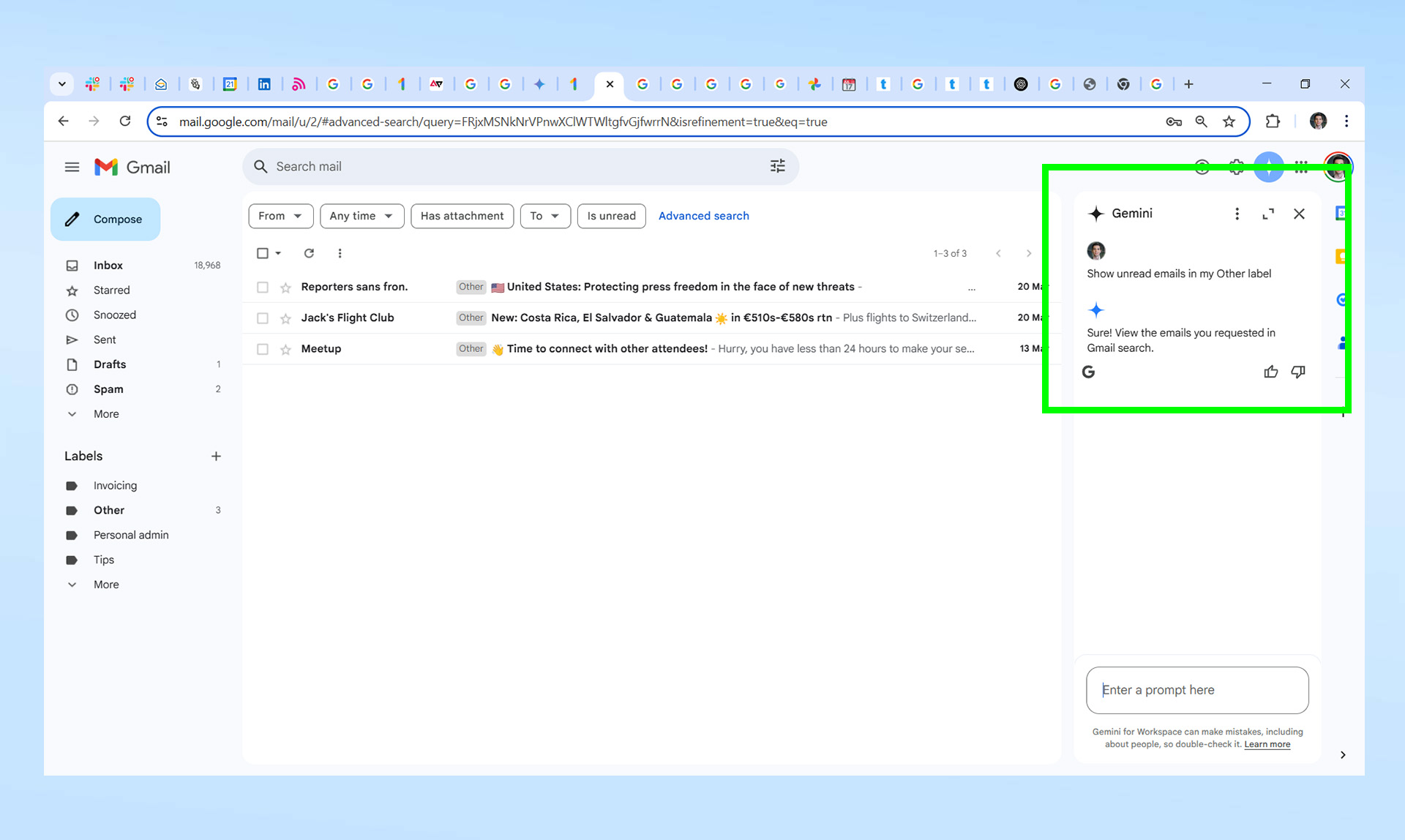Star the Meetup email
Viewport: 1405px width, 840px height.
(x=285, y=350)
